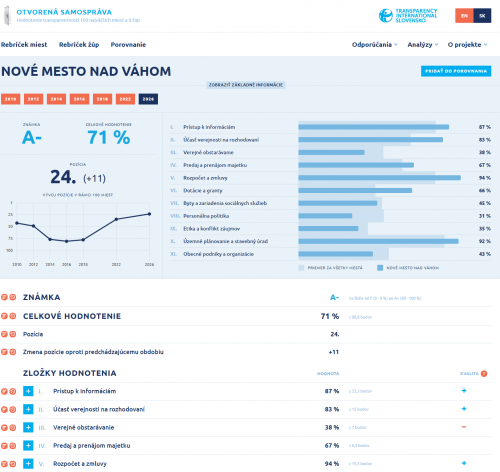Image resolution: width=500 pixels, height=472 pixels.
Task: Click the blue quality plus for Rozpočet a zmluvy
Action: point(464,463)
